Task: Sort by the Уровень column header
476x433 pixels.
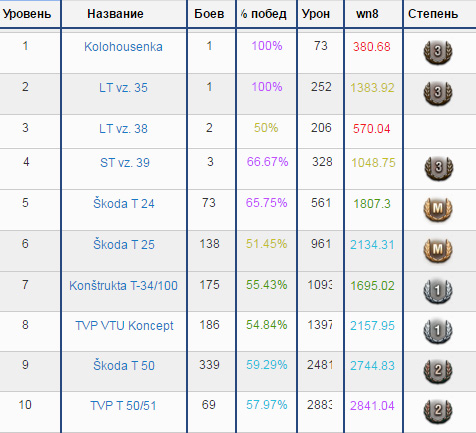Action: tap(27, 14)
